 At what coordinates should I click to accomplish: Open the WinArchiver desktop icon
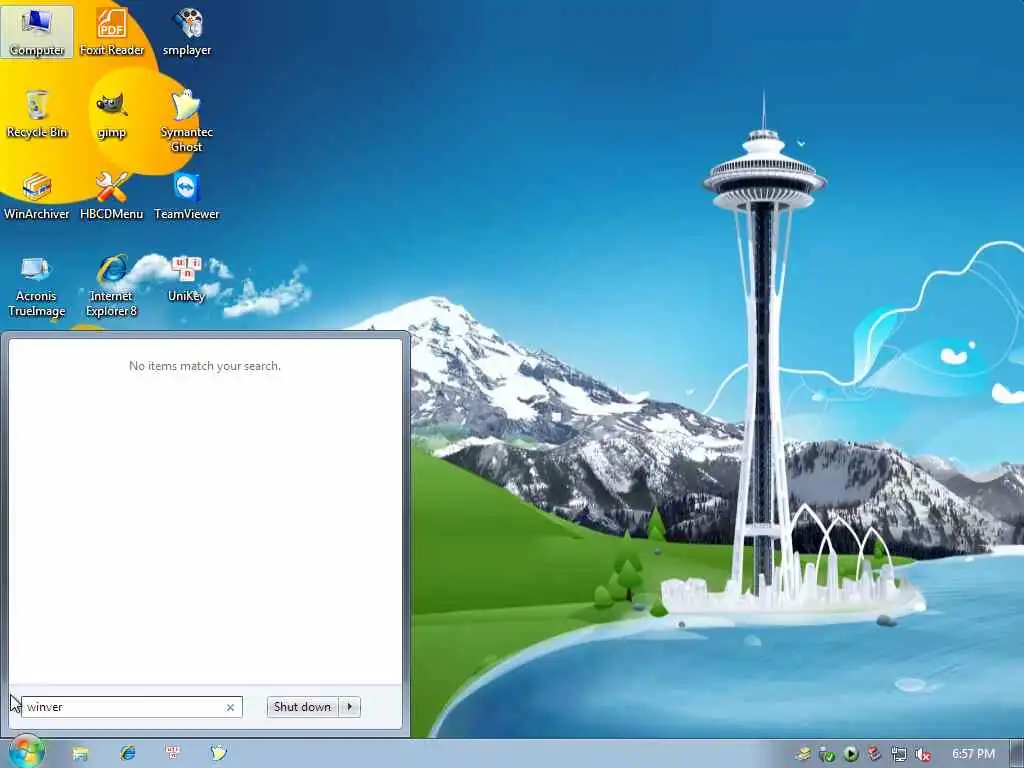point(37,195)
